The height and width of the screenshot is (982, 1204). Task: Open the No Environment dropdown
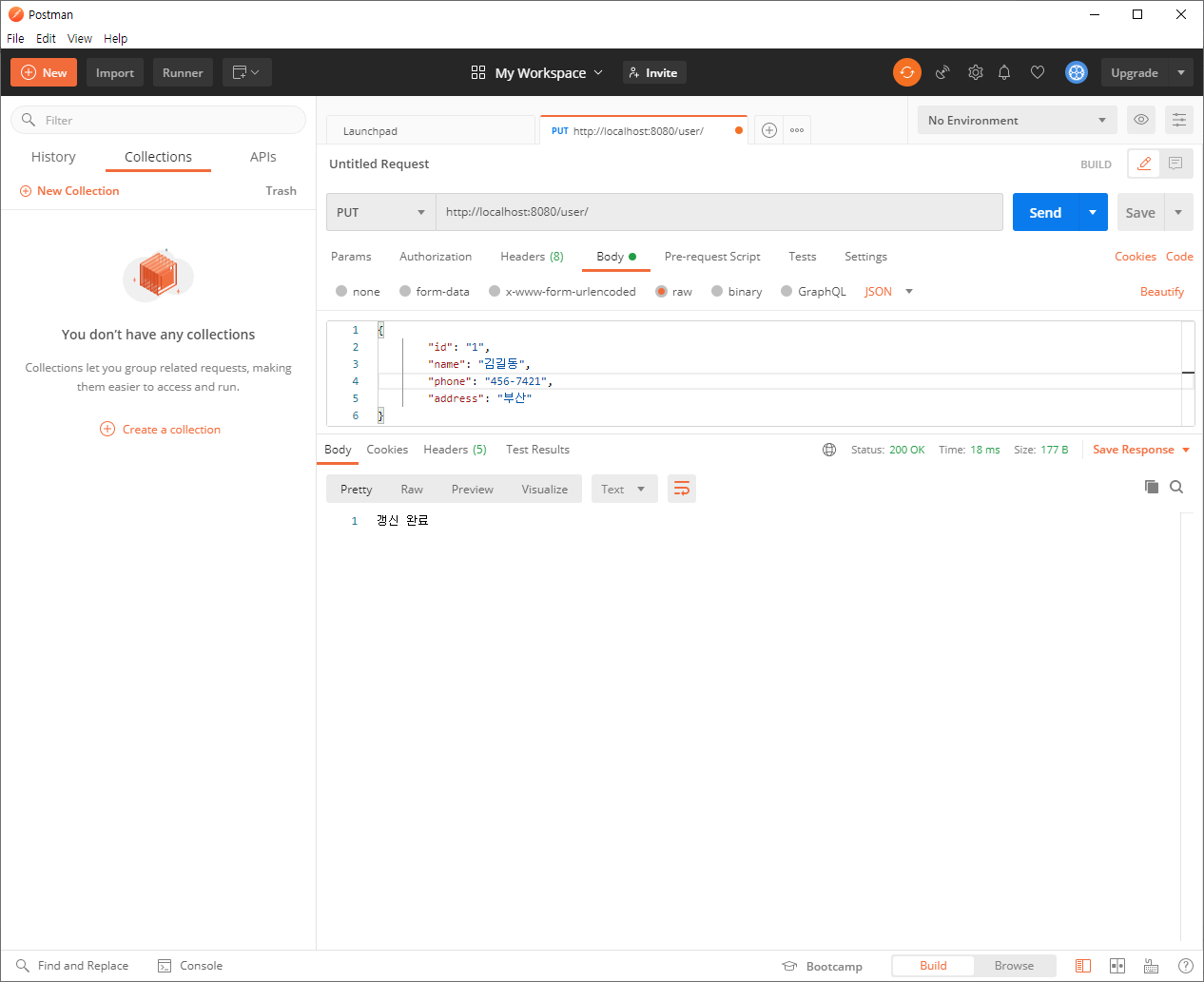coord(1017,120)
